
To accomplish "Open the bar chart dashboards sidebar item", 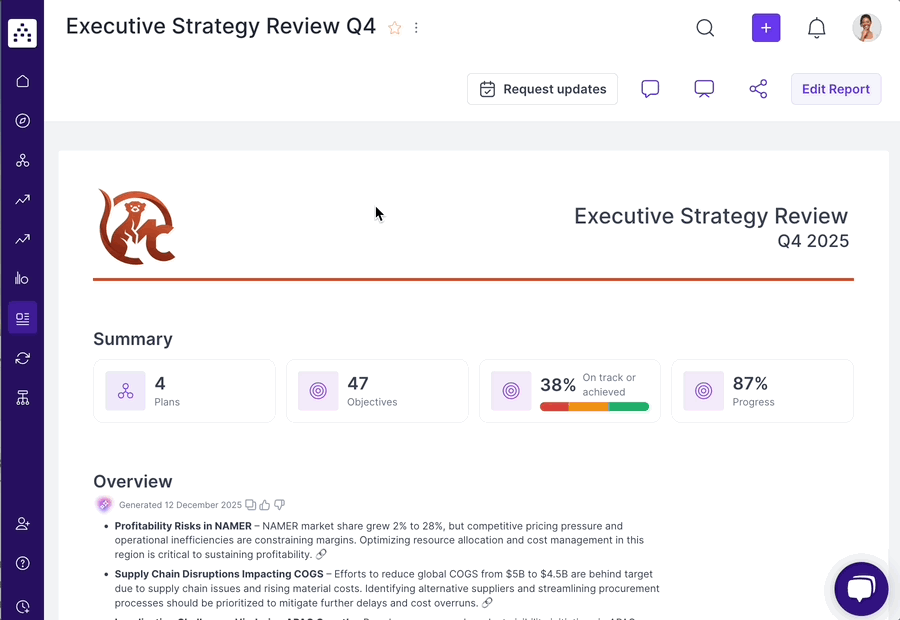I will [22, 278].
